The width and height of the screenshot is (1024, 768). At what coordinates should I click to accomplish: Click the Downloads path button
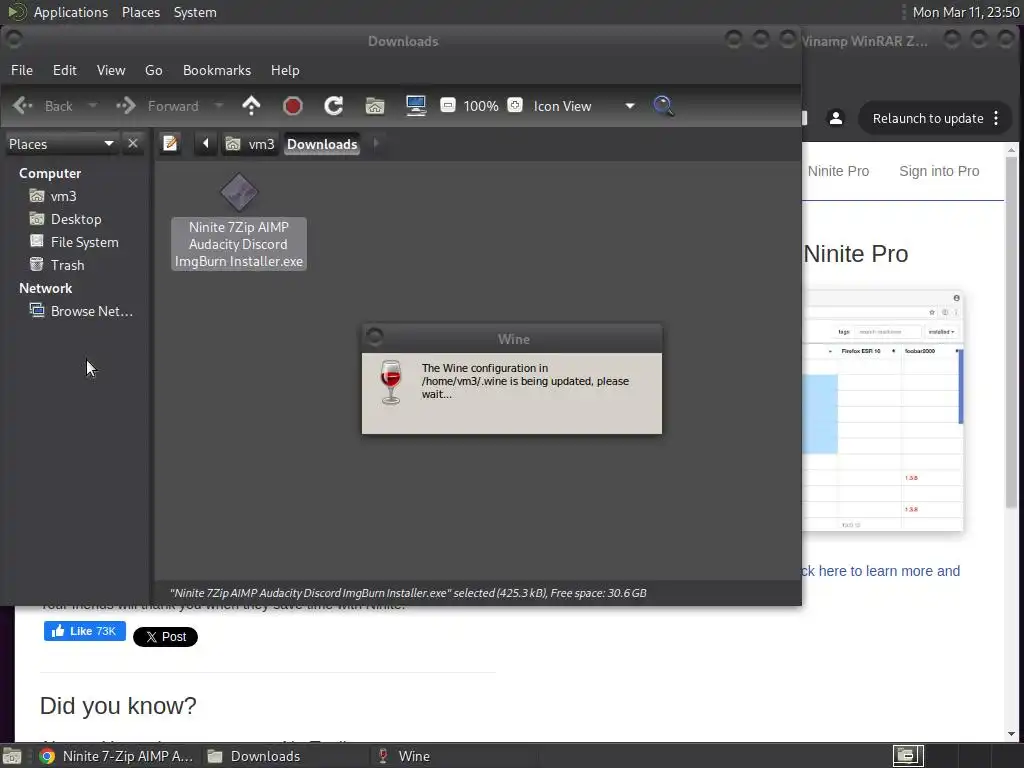point(323,144)
